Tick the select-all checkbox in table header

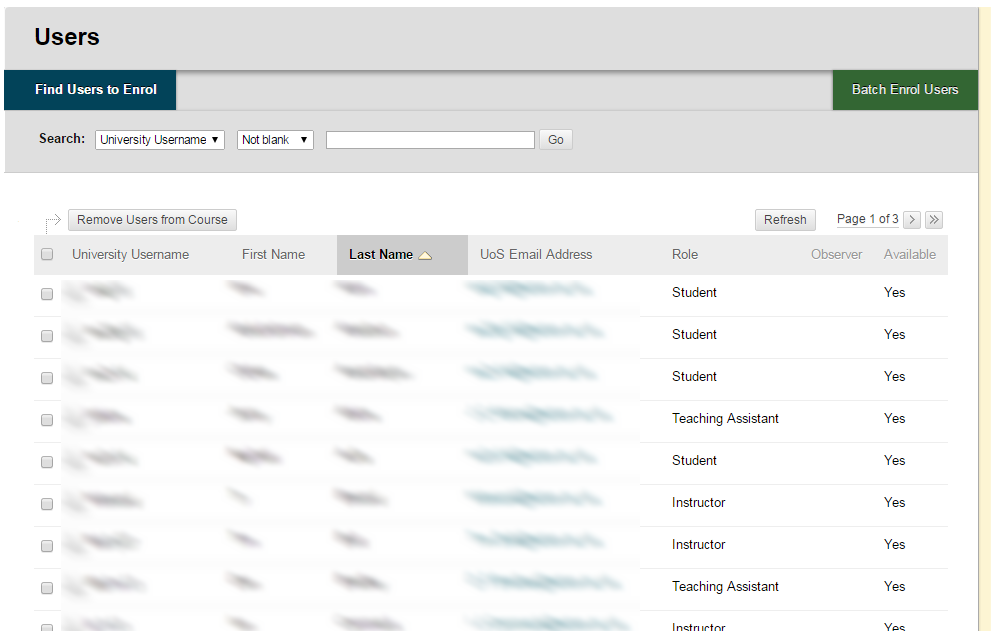click(x=47, y=255)
